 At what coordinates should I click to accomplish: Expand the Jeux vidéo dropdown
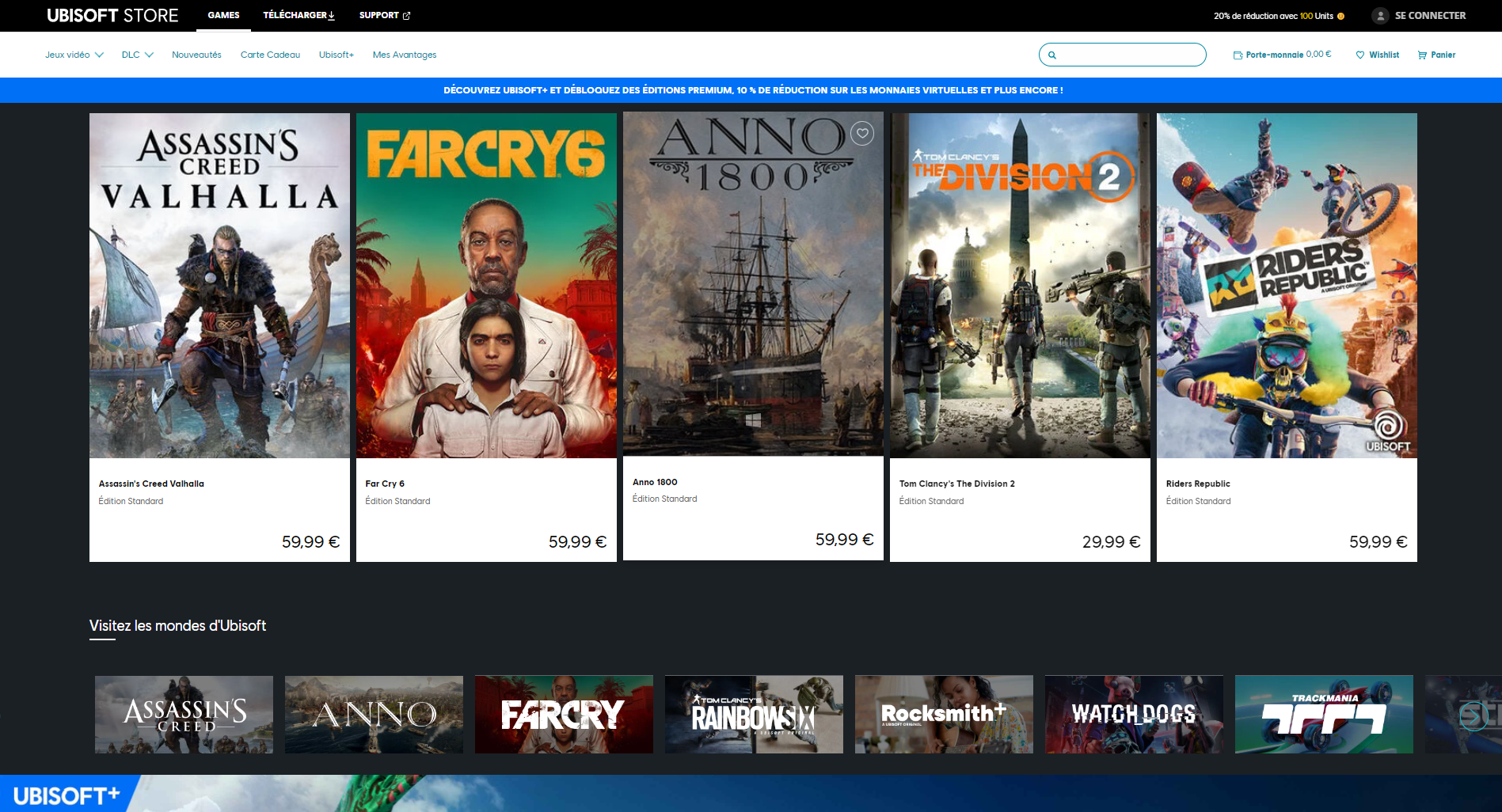pyautogui.click(x=74, y=55)
